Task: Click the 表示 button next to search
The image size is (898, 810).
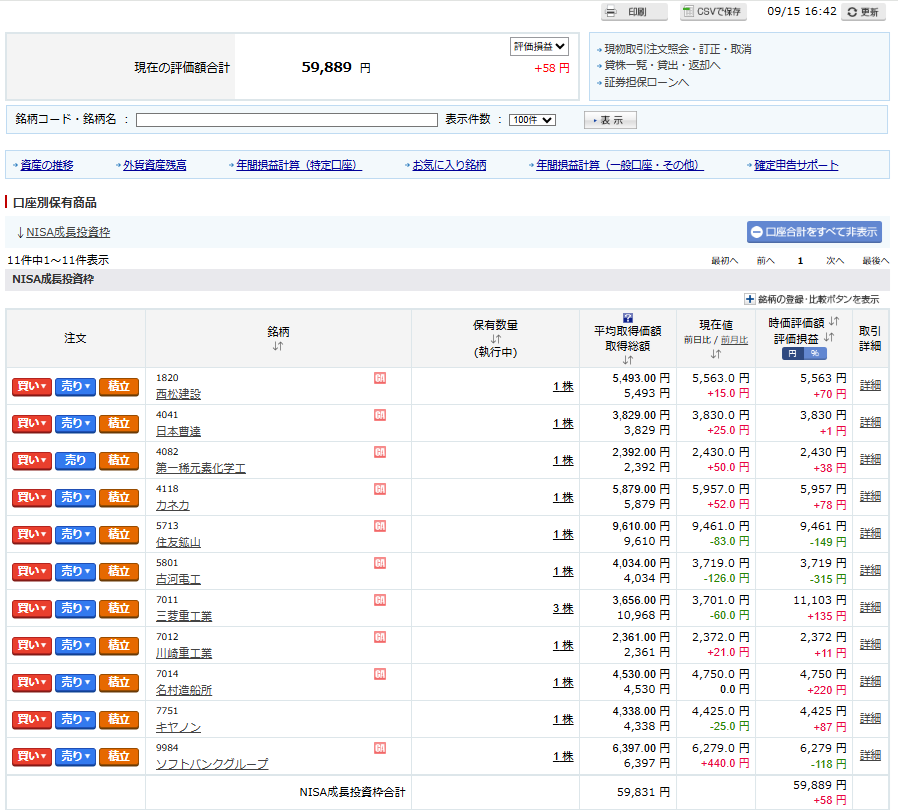Action: [x=610, y=120]
